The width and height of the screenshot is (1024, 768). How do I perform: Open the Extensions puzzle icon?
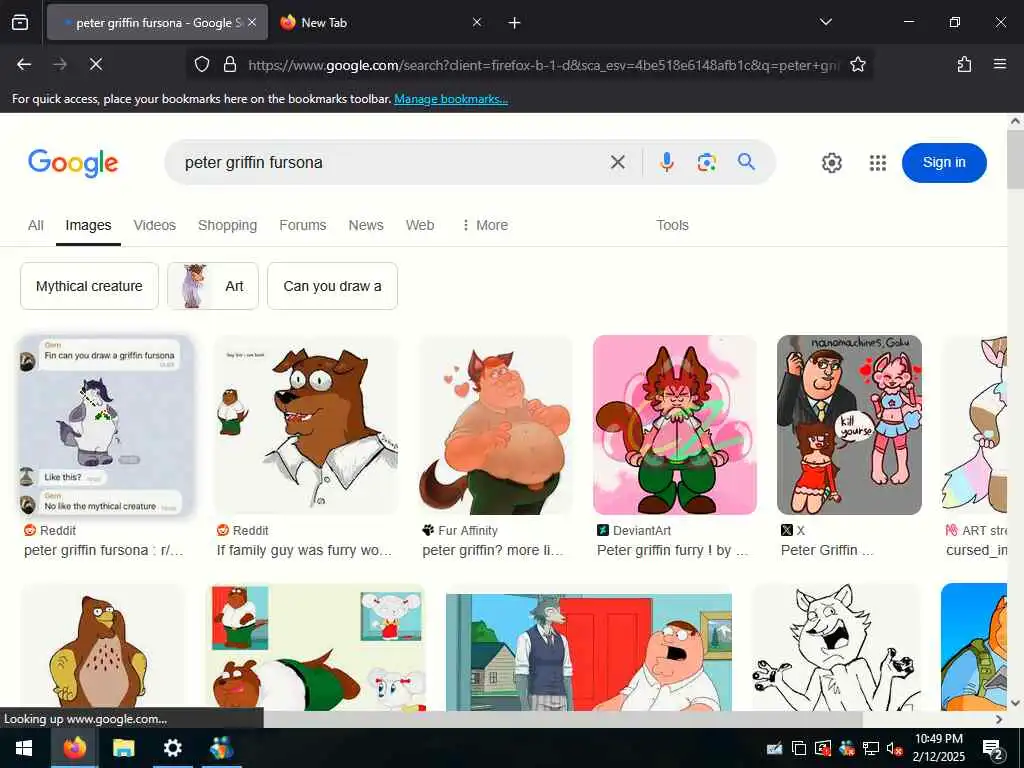coord(964,64)
